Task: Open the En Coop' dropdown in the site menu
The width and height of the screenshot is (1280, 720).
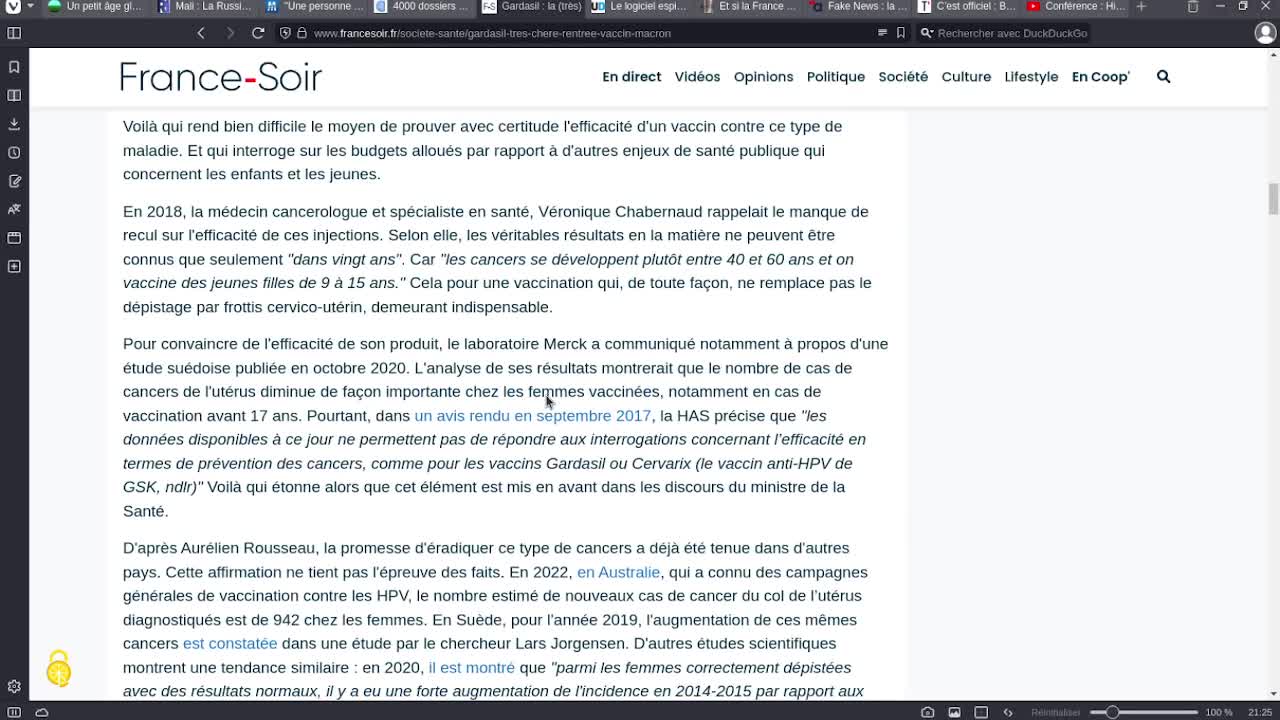Action: [x=1100, y=76]
